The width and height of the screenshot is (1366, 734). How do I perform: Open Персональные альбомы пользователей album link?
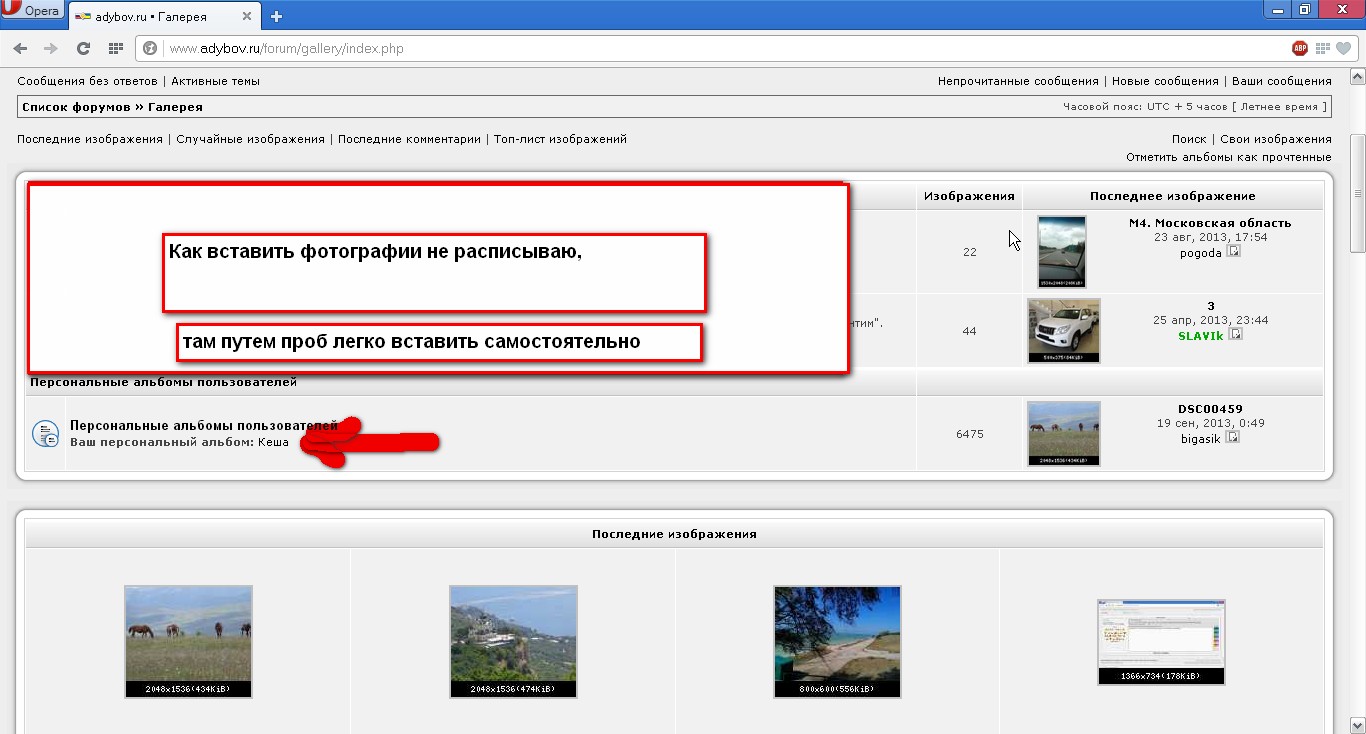pos(203,425)
